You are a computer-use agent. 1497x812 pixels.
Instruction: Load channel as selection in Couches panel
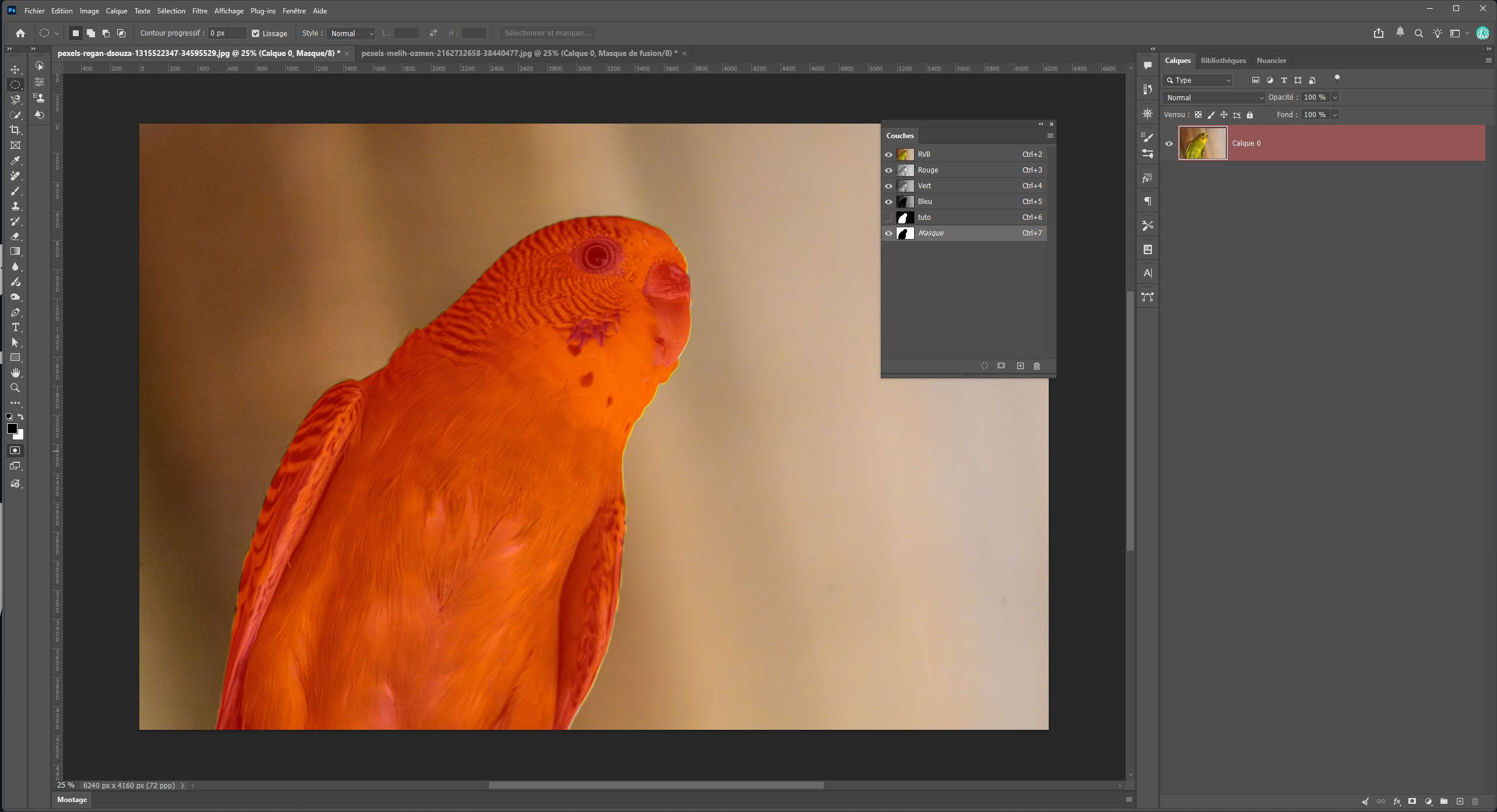pos(985,366)
